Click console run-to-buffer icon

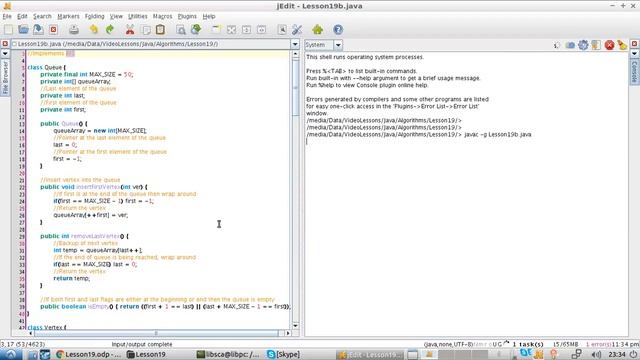570,45
